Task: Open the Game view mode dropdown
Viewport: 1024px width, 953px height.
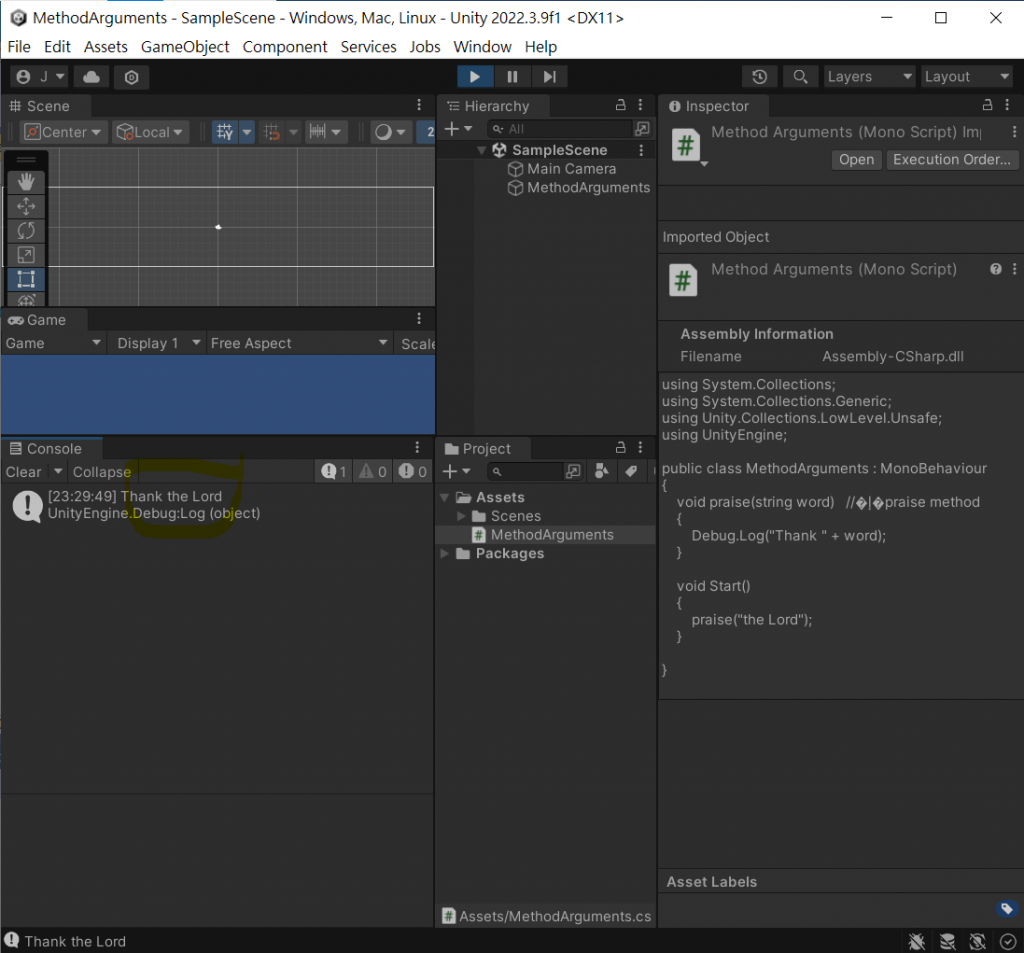Action: (54, 343)
